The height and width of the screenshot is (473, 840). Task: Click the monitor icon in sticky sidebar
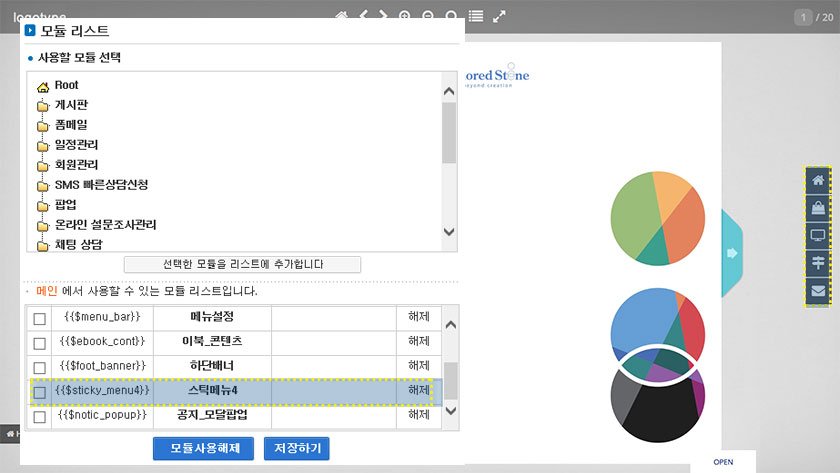click(x=818, y=237)
